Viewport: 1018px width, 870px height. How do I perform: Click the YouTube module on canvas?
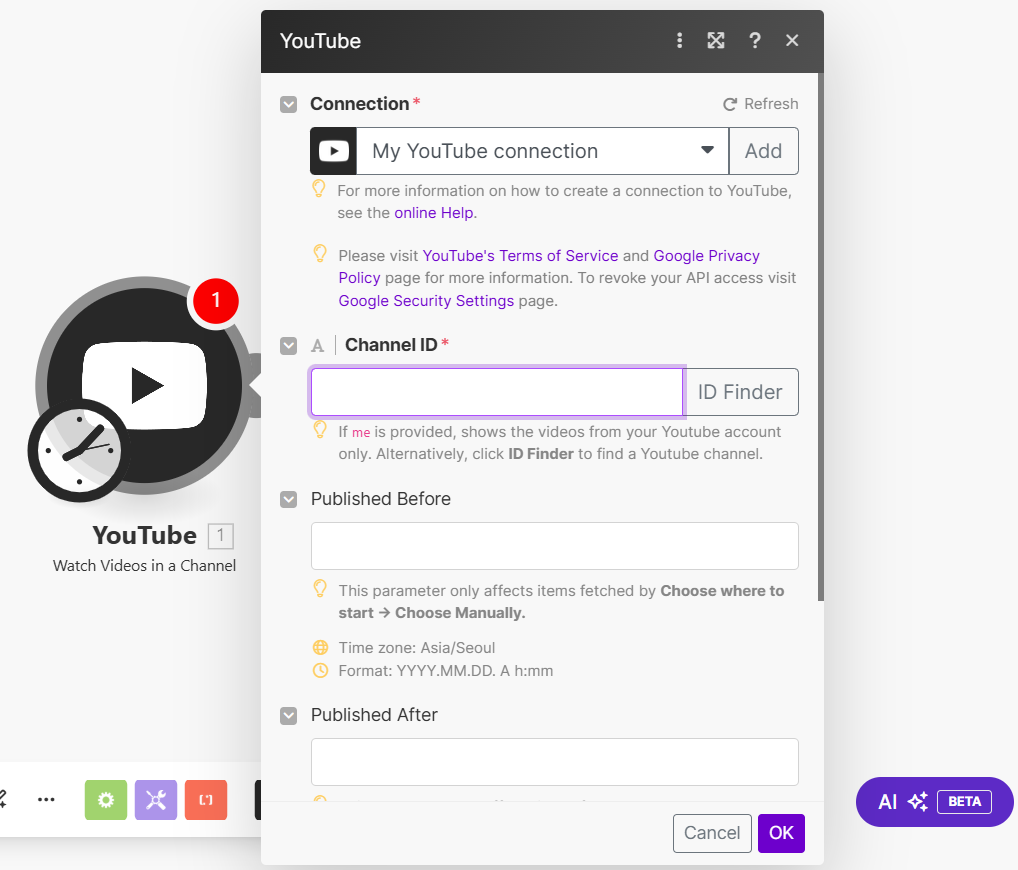pyautogui.click(x=144, y=386)
